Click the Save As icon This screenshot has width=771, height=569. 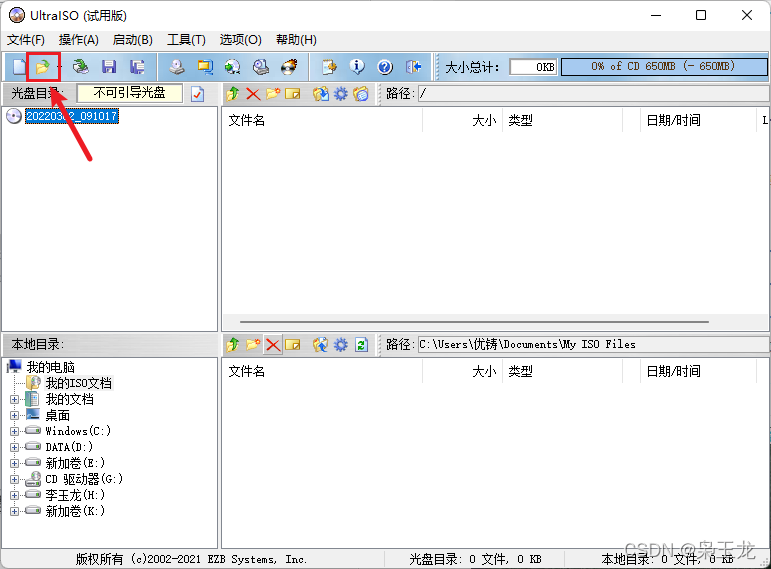[137, 66]
